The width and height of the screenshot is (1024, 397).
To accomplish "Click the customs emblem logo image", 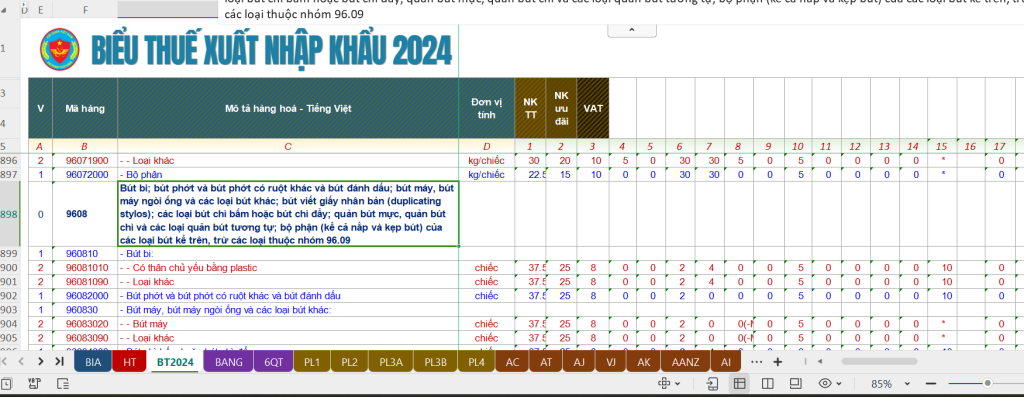I will [x=59, y=50].
